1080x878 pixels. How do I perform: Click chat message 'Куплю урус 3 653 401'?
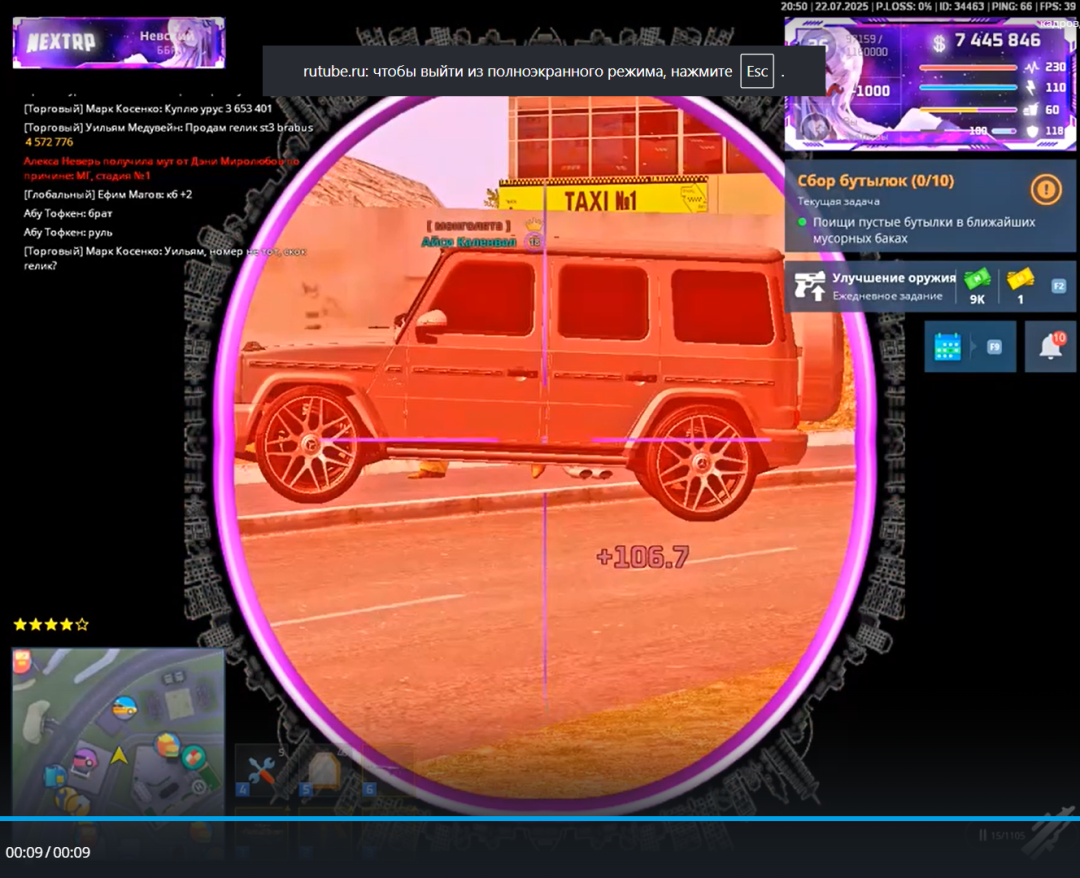[x=148, y=108]
